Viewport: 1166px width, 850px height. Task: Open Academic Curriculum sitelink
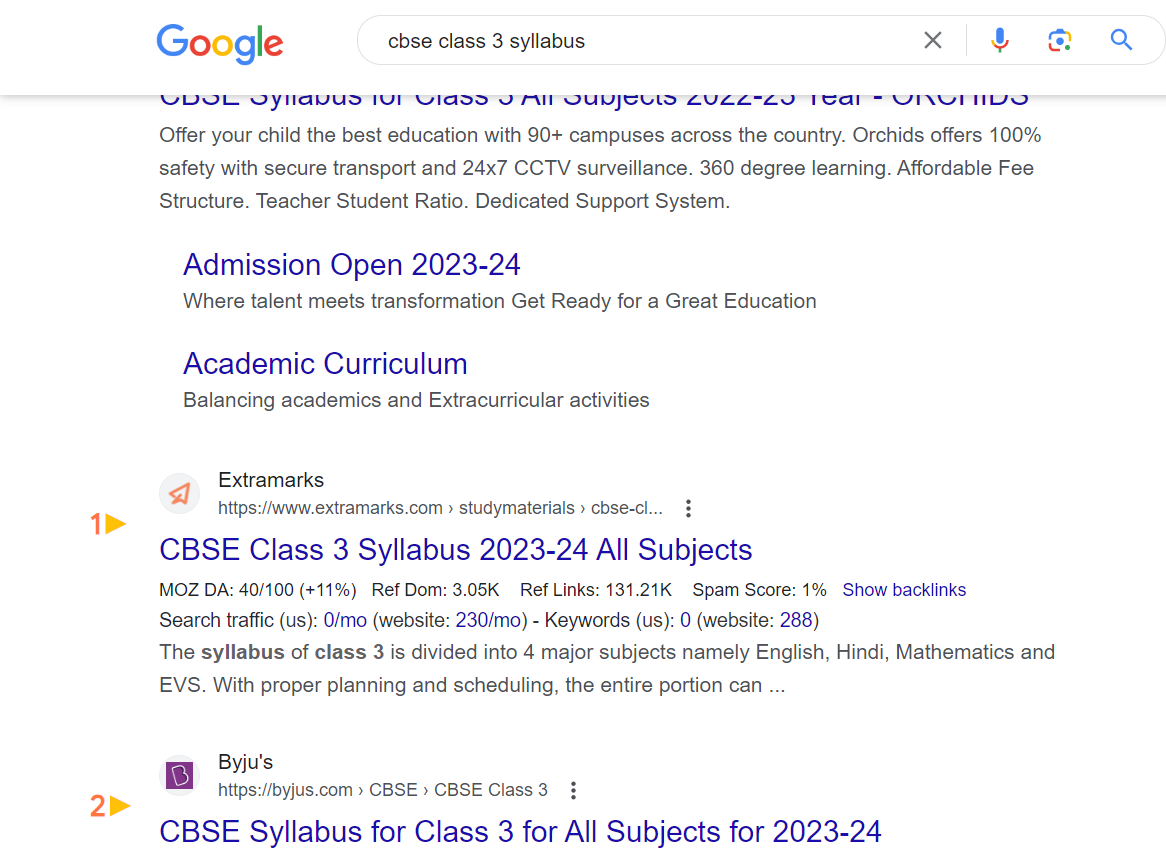[325, 364]
